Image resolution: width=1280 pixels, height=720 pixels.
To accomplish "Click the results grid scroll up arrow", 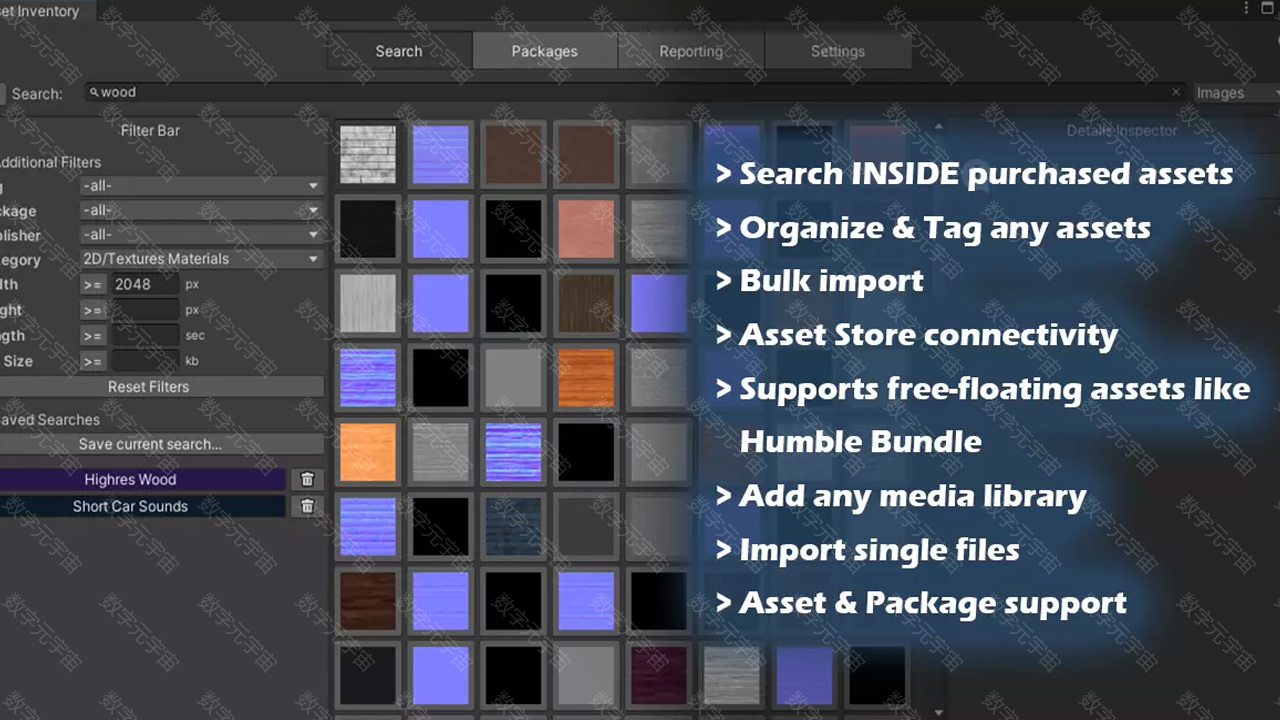I will 938,127.
